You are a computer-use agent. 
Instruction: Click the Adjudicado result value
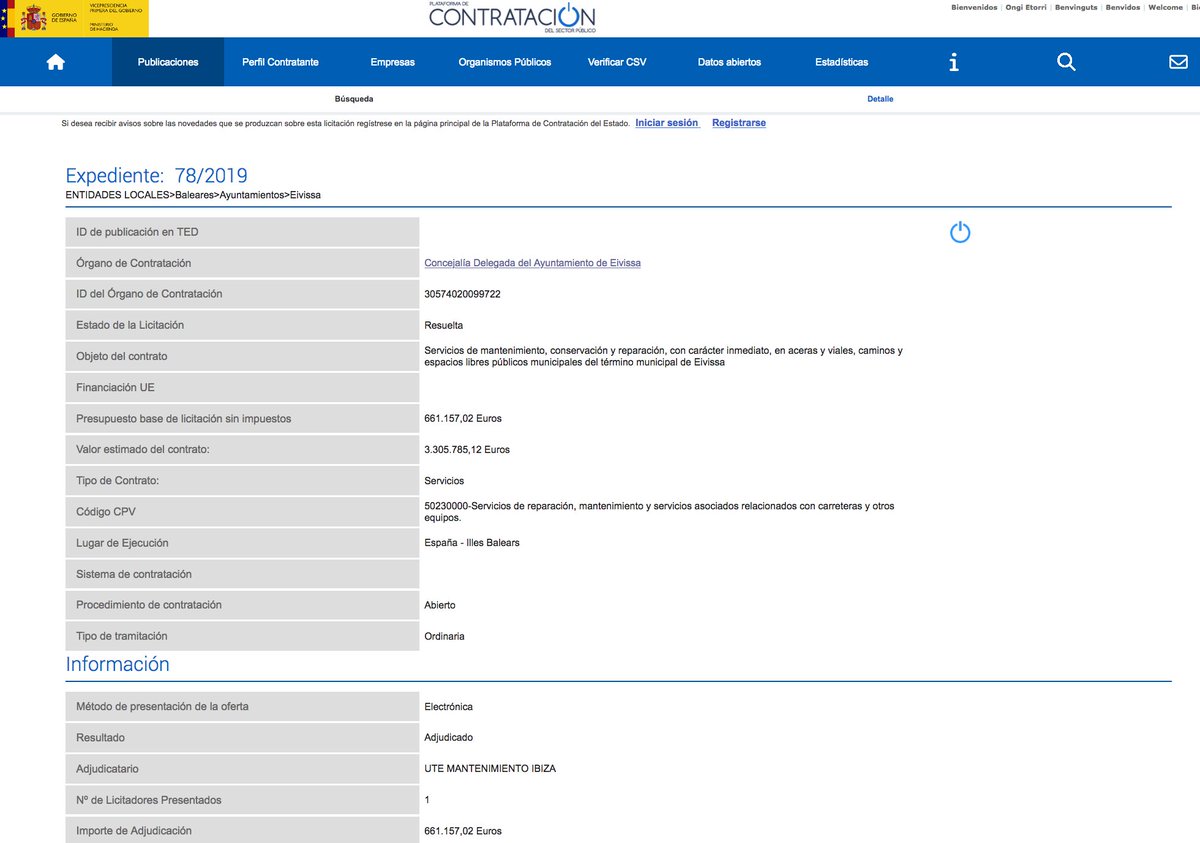(448, 737)
